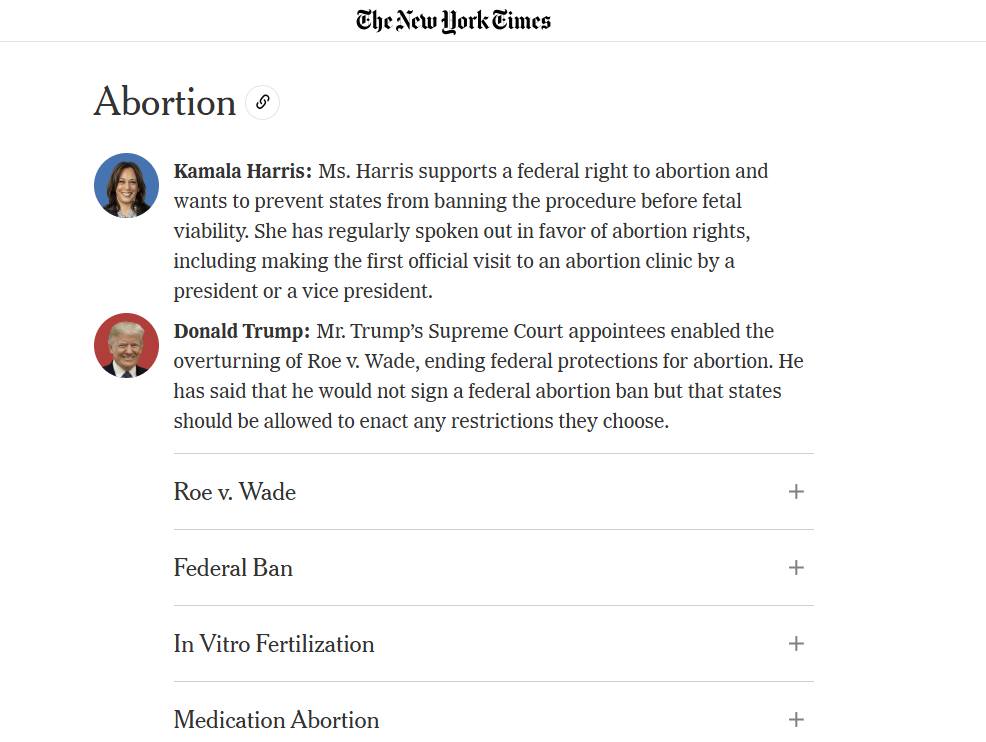This screenshot has width=986, height=742.
Task: Expand the Medication Abortion section title
Action: [x=276, y=720]
